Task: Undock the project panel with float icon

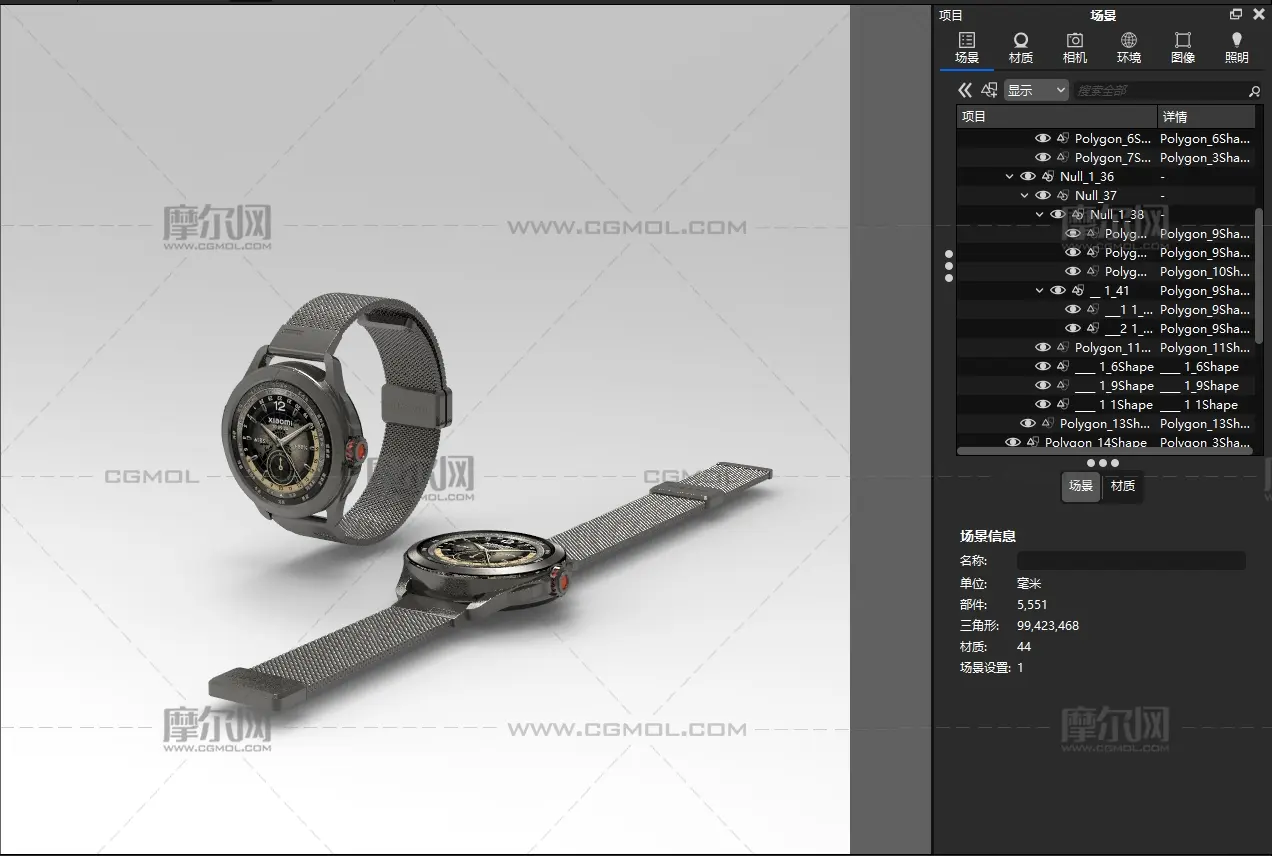Action: (x=1236, y=14)
